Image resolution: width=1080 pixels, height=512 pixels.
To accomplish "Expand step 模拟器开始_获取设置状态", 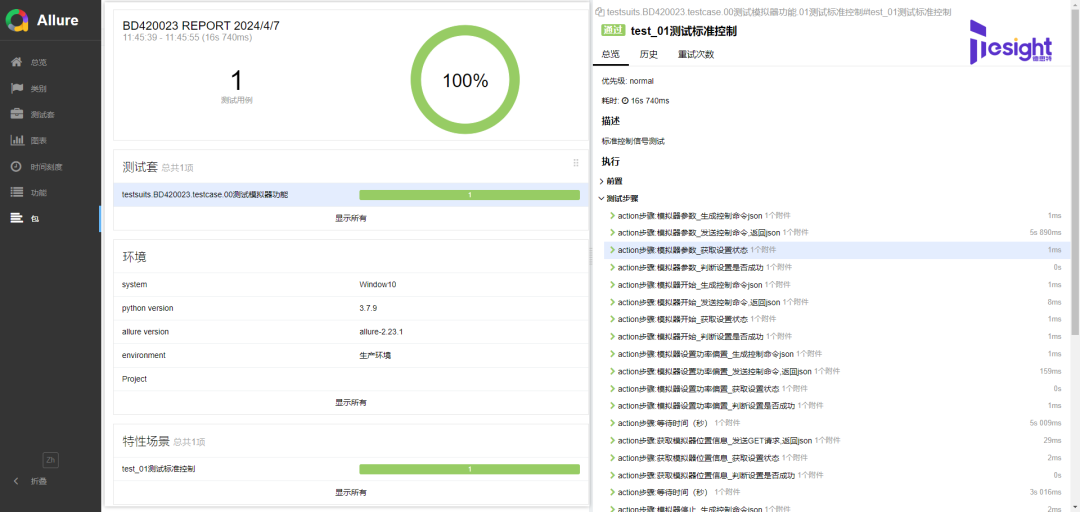I will 835,319.
